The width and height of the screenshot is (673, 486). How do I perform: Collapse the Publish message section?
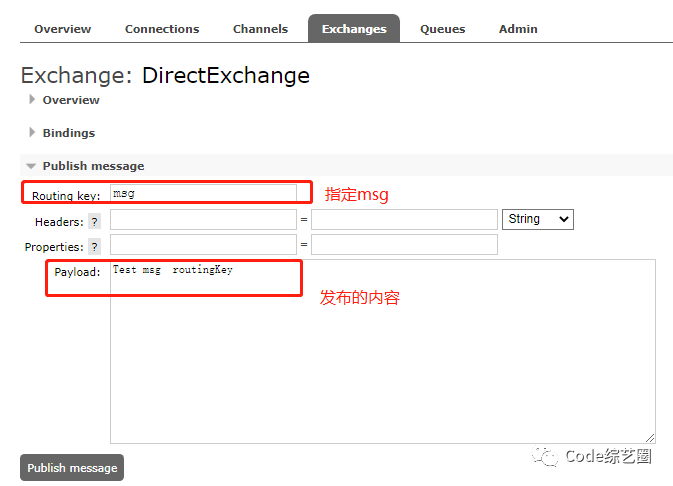coord(31,166)
